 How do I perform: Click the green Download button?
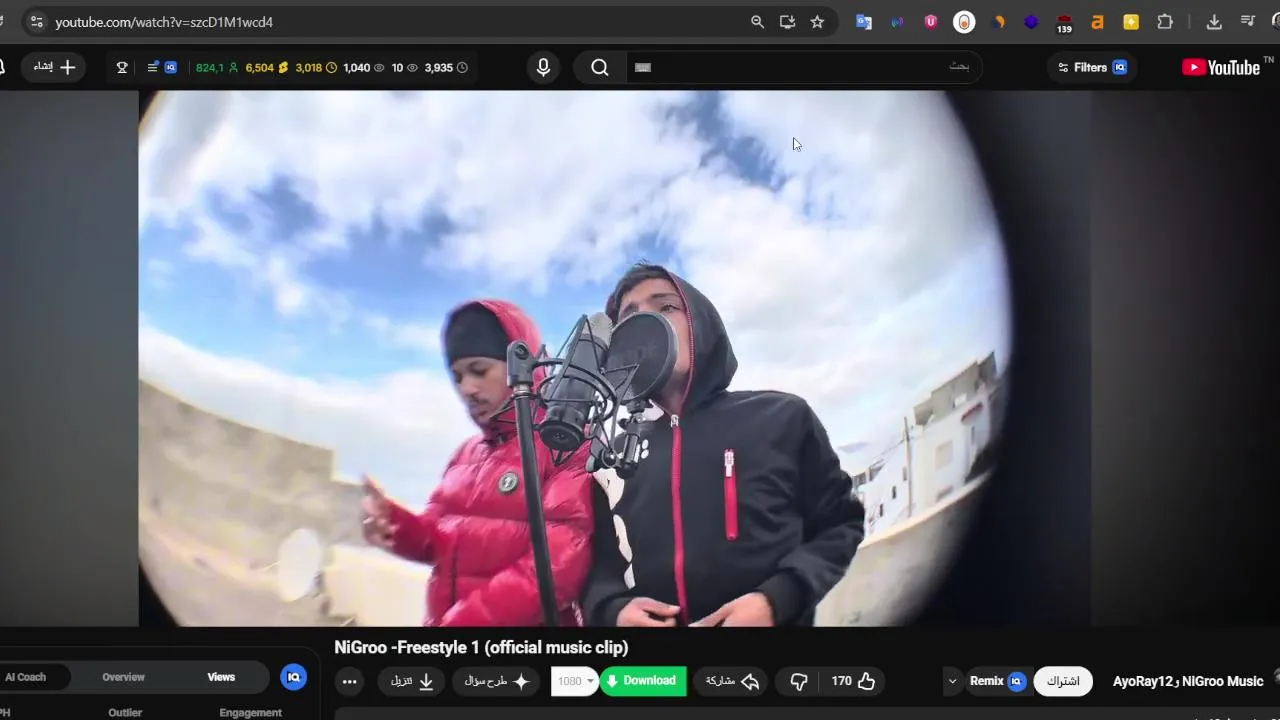click(x=643, y=681)
